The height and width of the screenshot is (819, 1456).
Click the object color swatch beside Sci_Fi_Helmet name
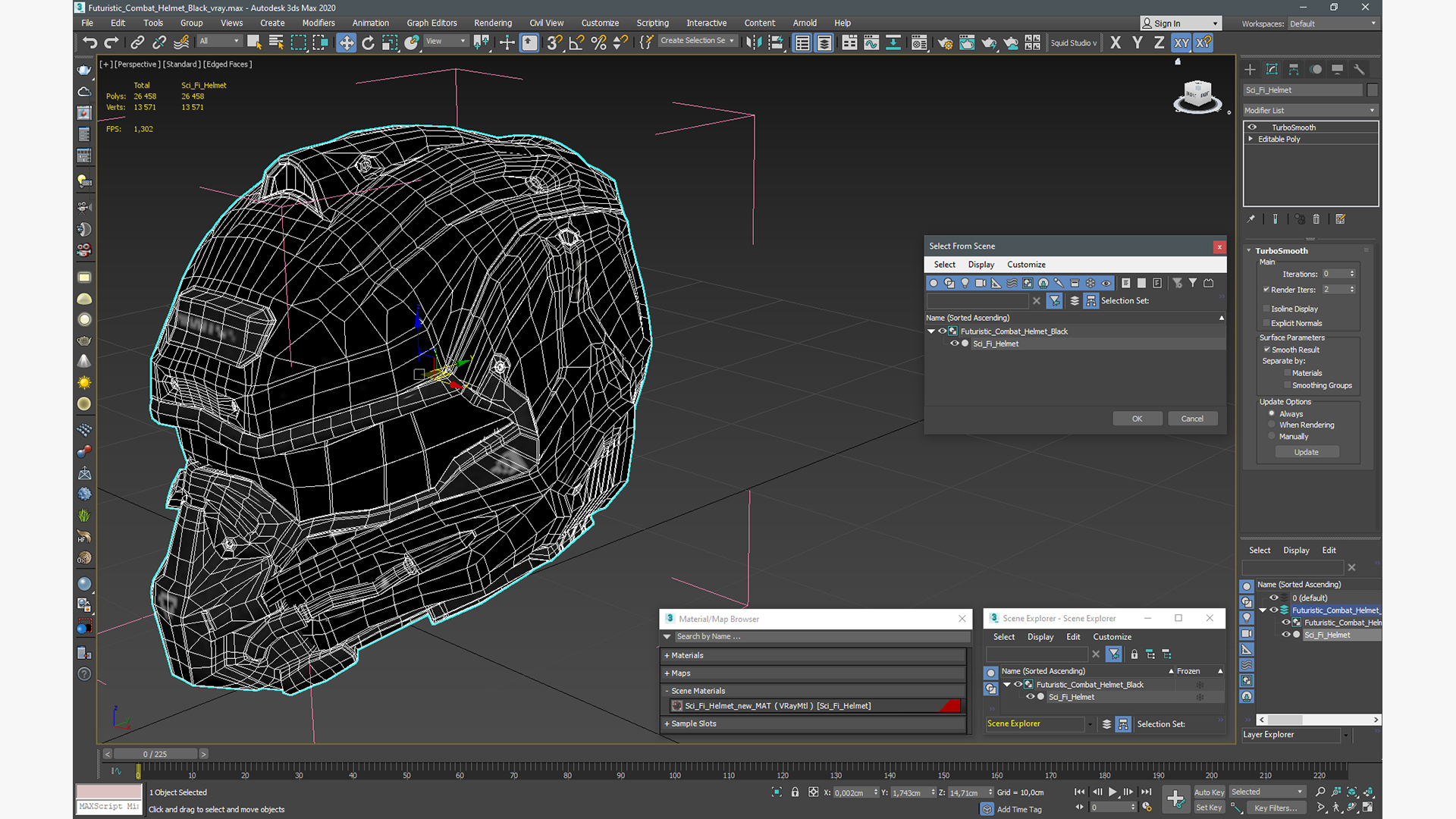pos(1373,90)
